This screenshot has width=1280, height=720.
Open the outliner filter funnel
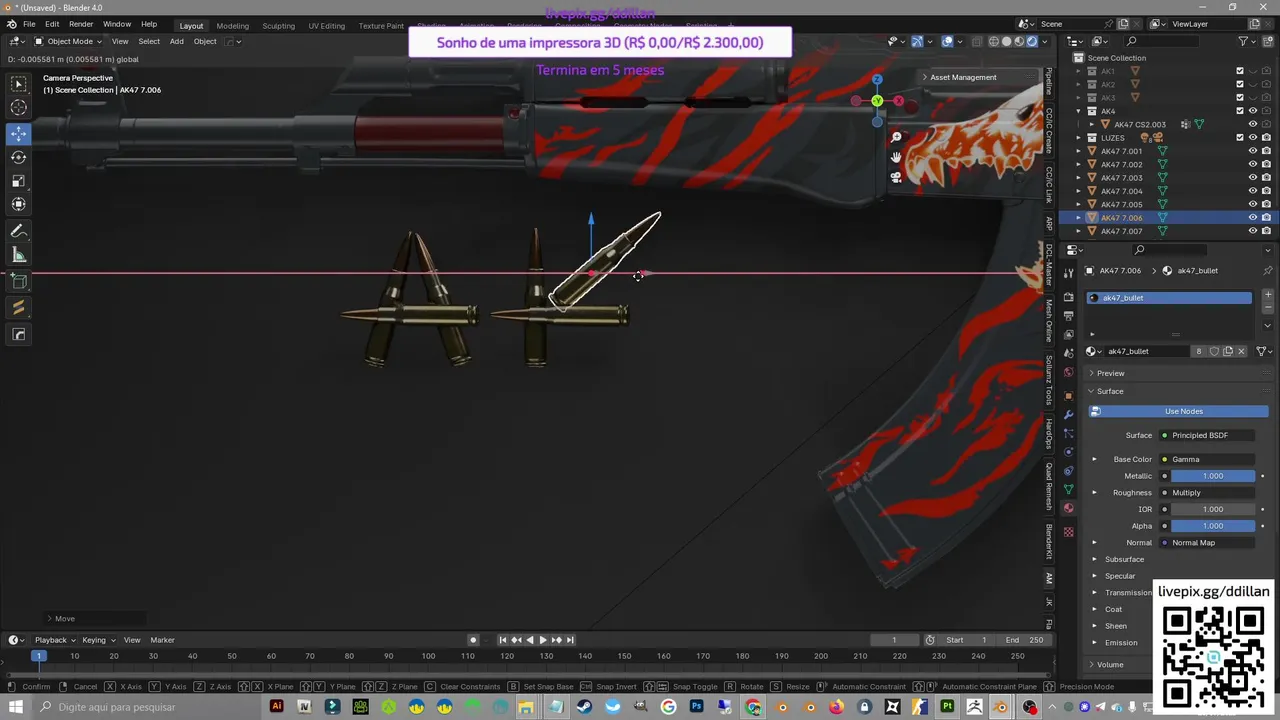tap(1243, 41)
